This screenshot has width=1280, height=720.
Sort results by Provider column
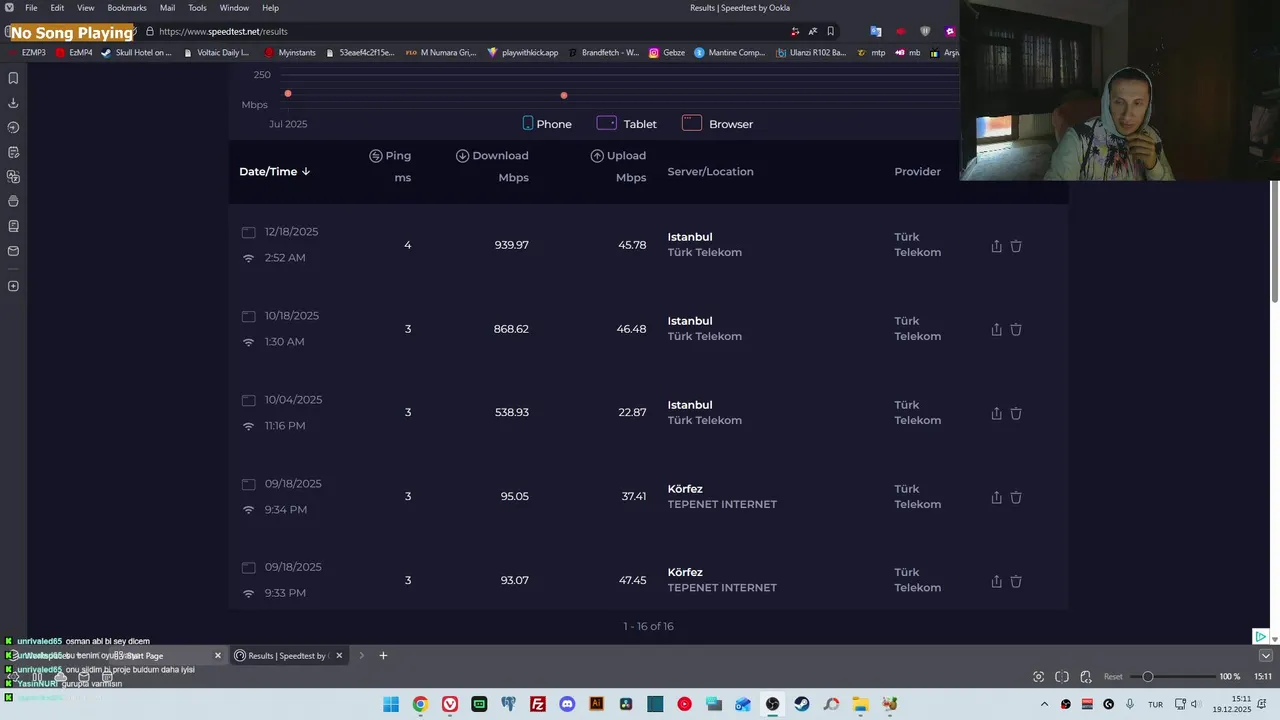pyautogui.click(x=917, y=172)
